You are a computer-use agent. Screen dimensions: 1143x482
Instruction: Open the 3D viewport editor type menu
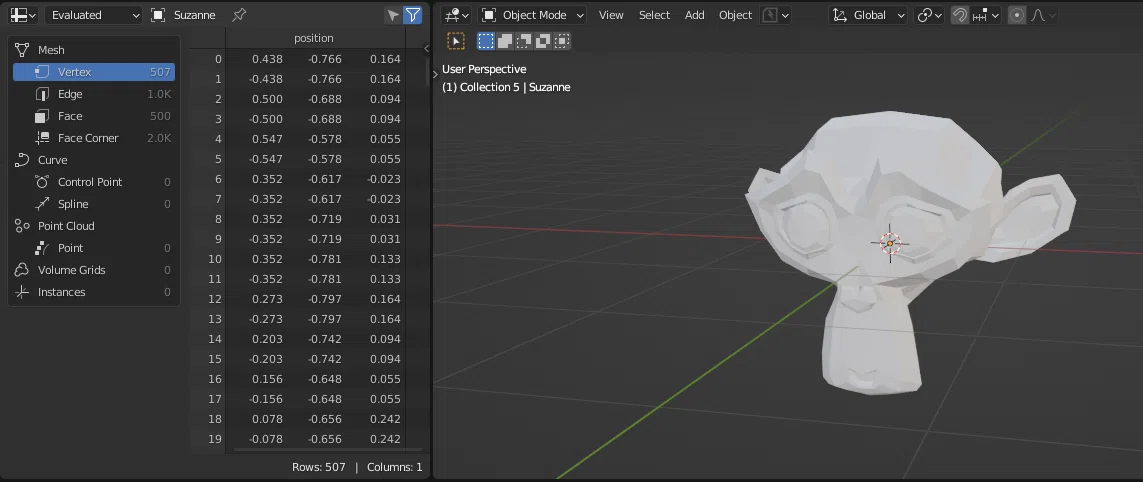point(458,15)
